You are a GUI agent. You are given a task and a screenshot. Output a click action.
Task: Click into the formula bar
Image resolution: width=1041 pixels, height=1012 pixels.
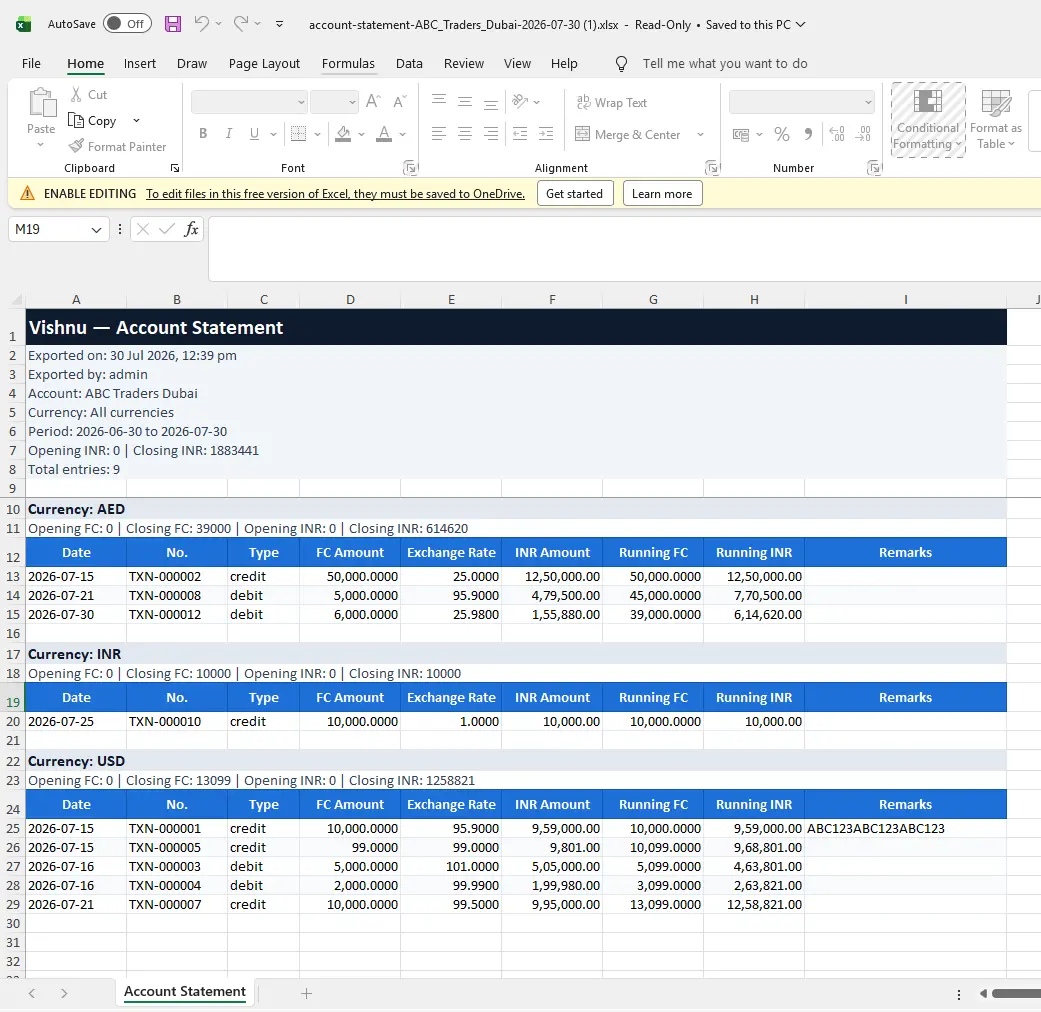[x=624, y=248]
